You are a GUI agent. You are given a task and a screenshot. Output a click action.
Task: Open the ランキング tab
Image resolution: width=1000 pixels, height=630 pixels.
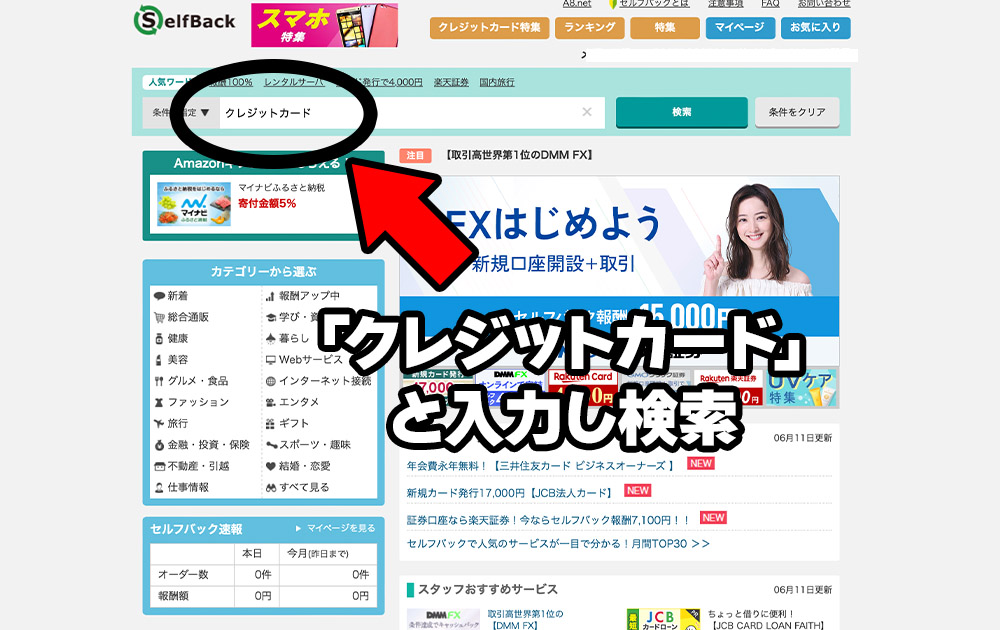(589, 27)
